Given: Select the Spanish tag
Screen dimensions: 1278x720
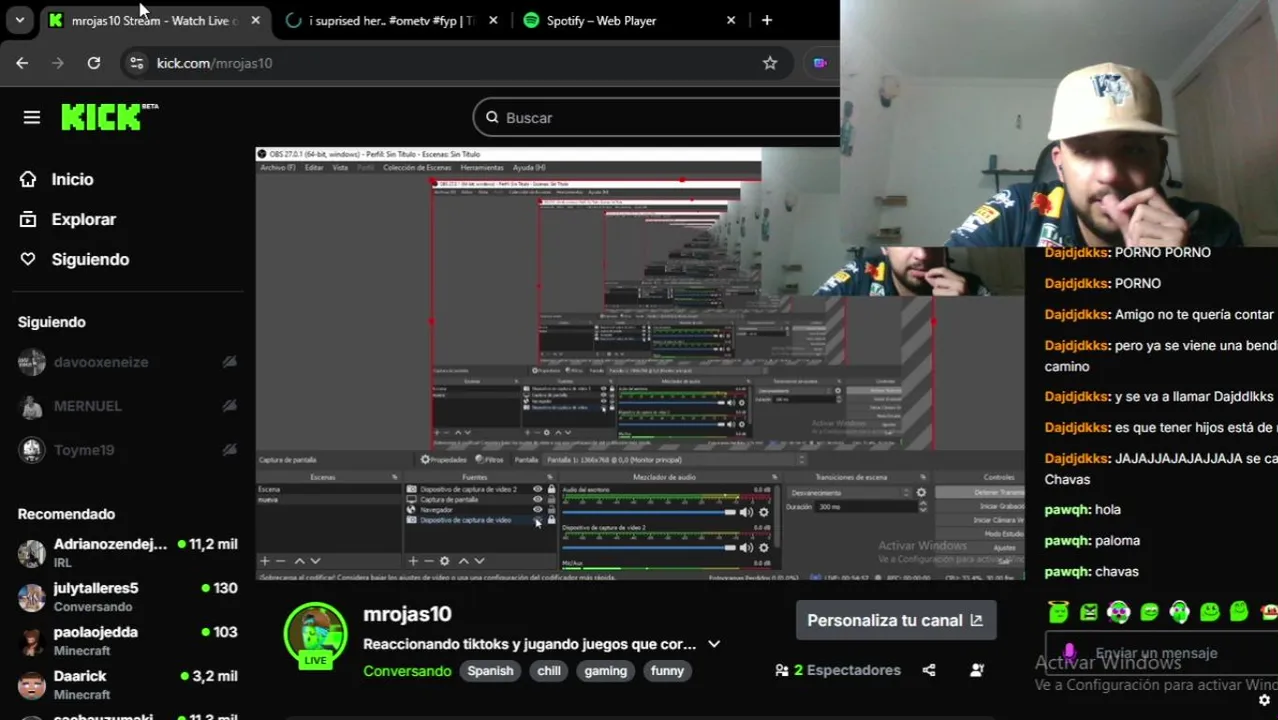Looking at the screenshot, I should (490, 671).
